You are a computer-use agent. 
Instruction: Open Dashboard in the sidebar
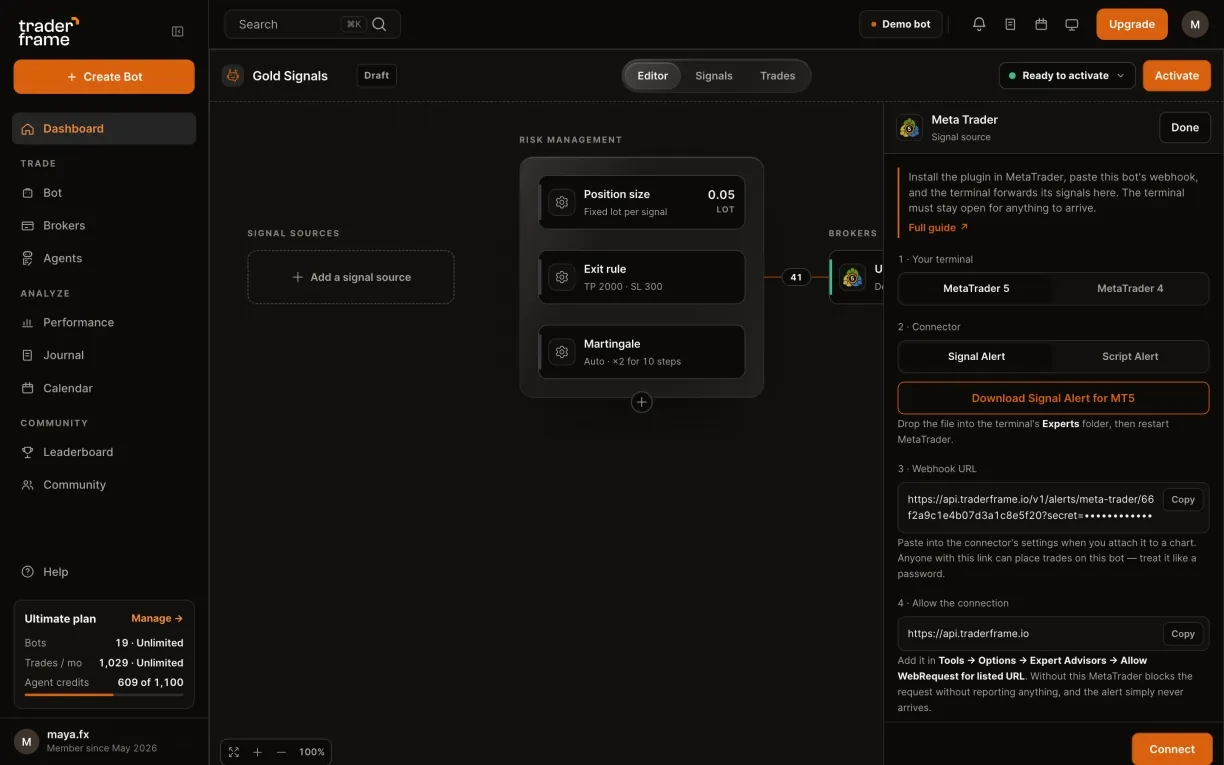pos(104,128)
